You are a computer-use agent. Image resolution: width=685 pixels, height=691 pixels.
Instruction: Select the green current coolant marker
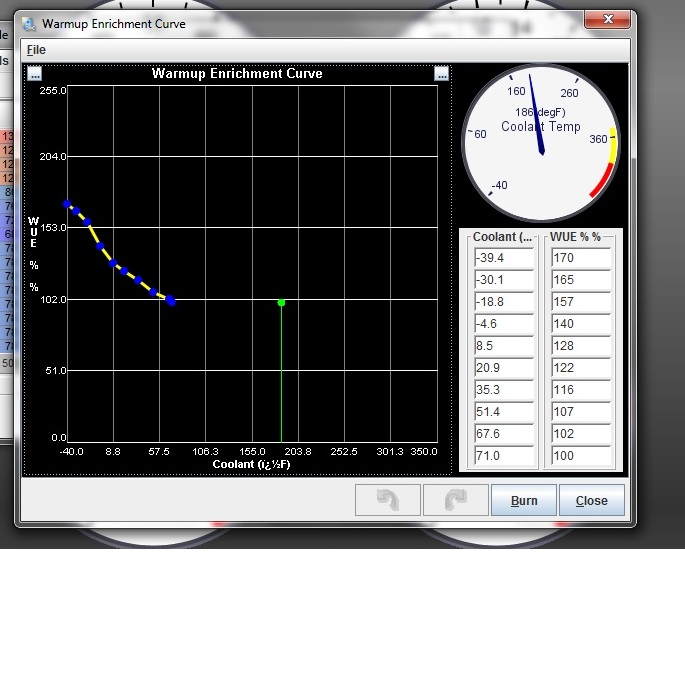(x=281, y=302)
